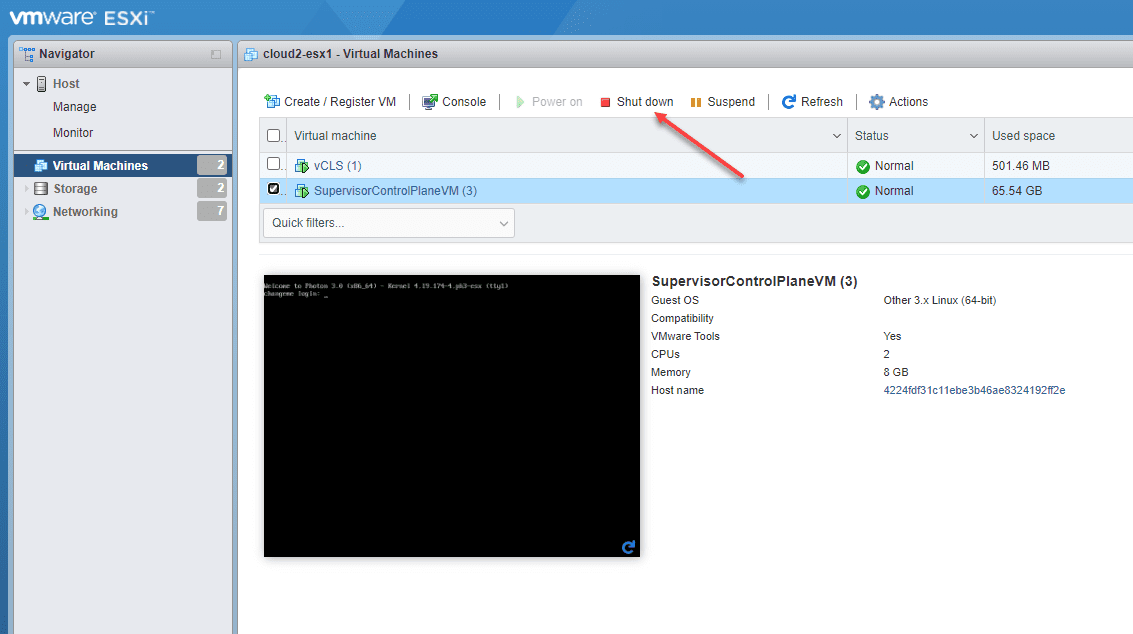Expand the Storage tree node
The width and height of the screenshot is (1133, 634).
click(x=27, y=189)
